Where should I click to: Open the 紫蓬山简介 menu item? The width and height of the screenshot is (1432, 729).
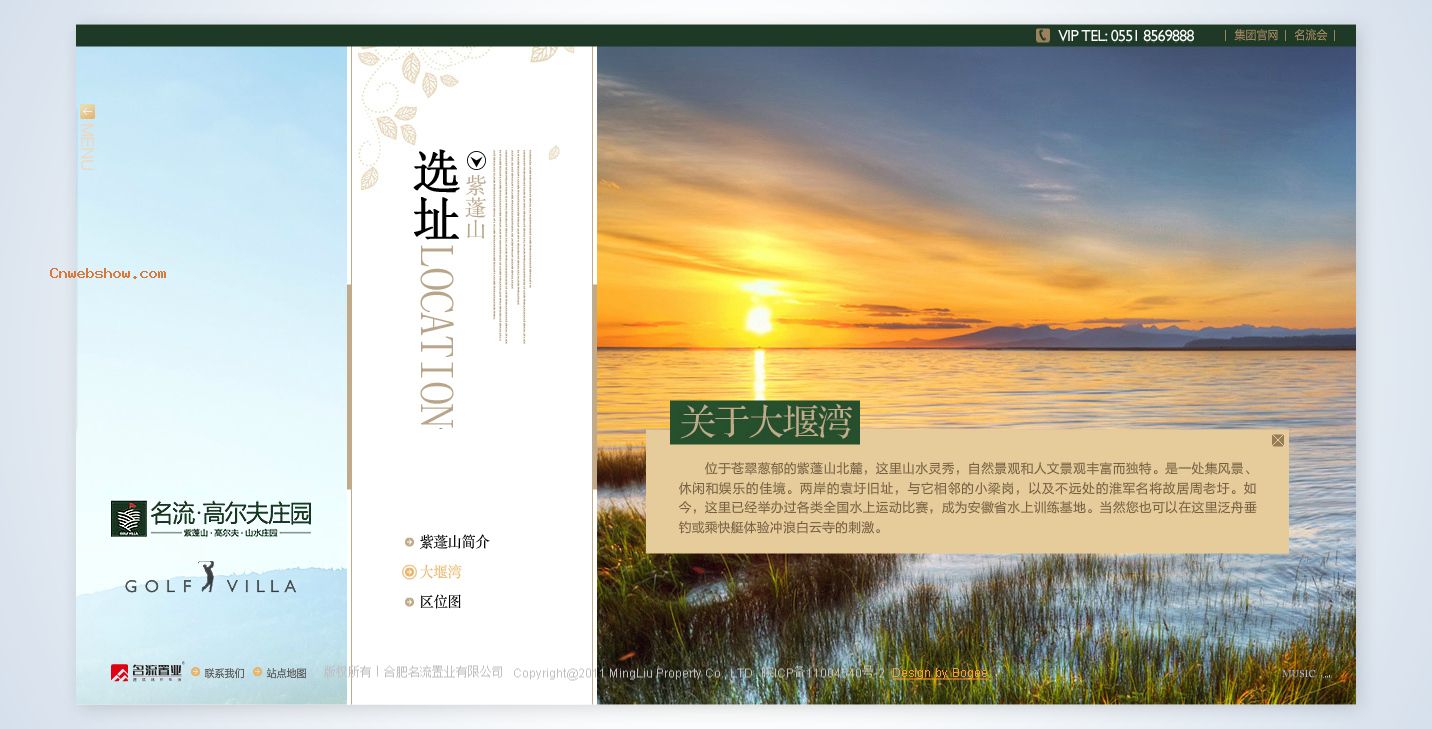[454, 542]
